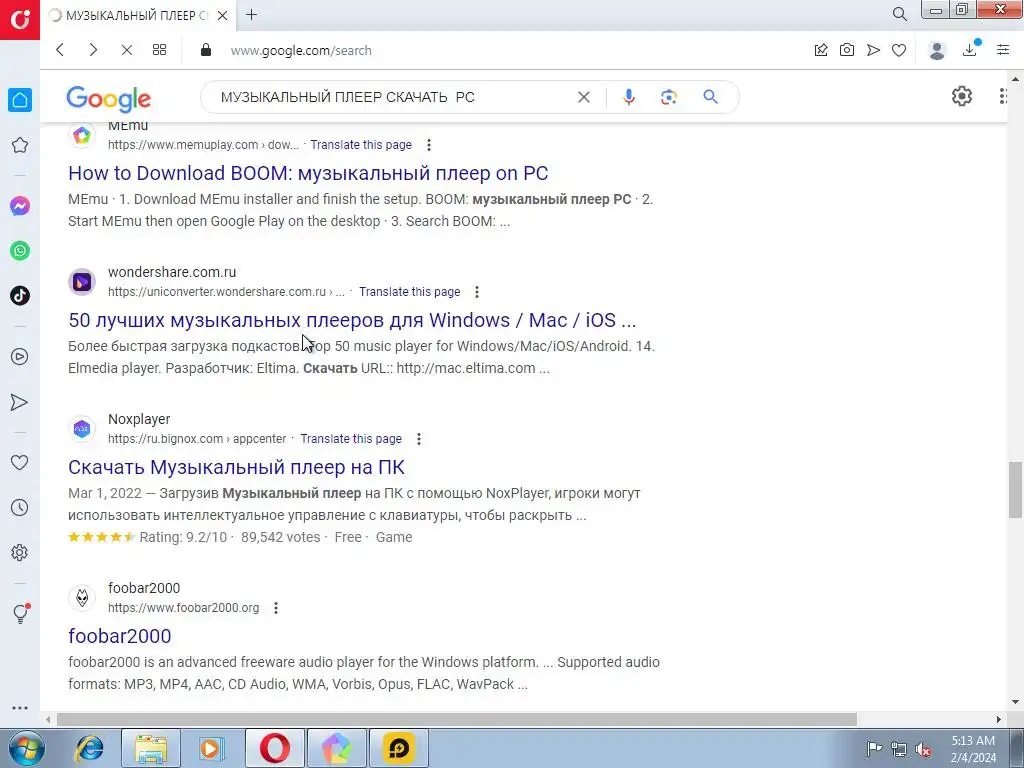
Task: Open the snapshot camera tool
Action: [847, 50]
